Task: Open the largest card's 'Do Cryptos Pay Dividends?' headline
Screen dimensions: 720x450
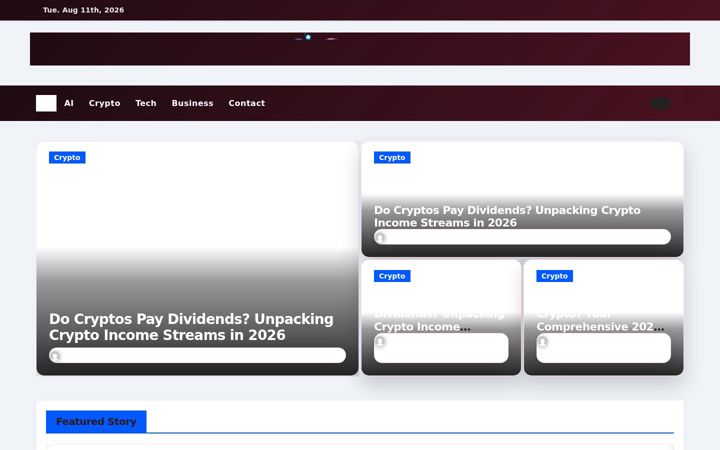Action: [191, 327]
